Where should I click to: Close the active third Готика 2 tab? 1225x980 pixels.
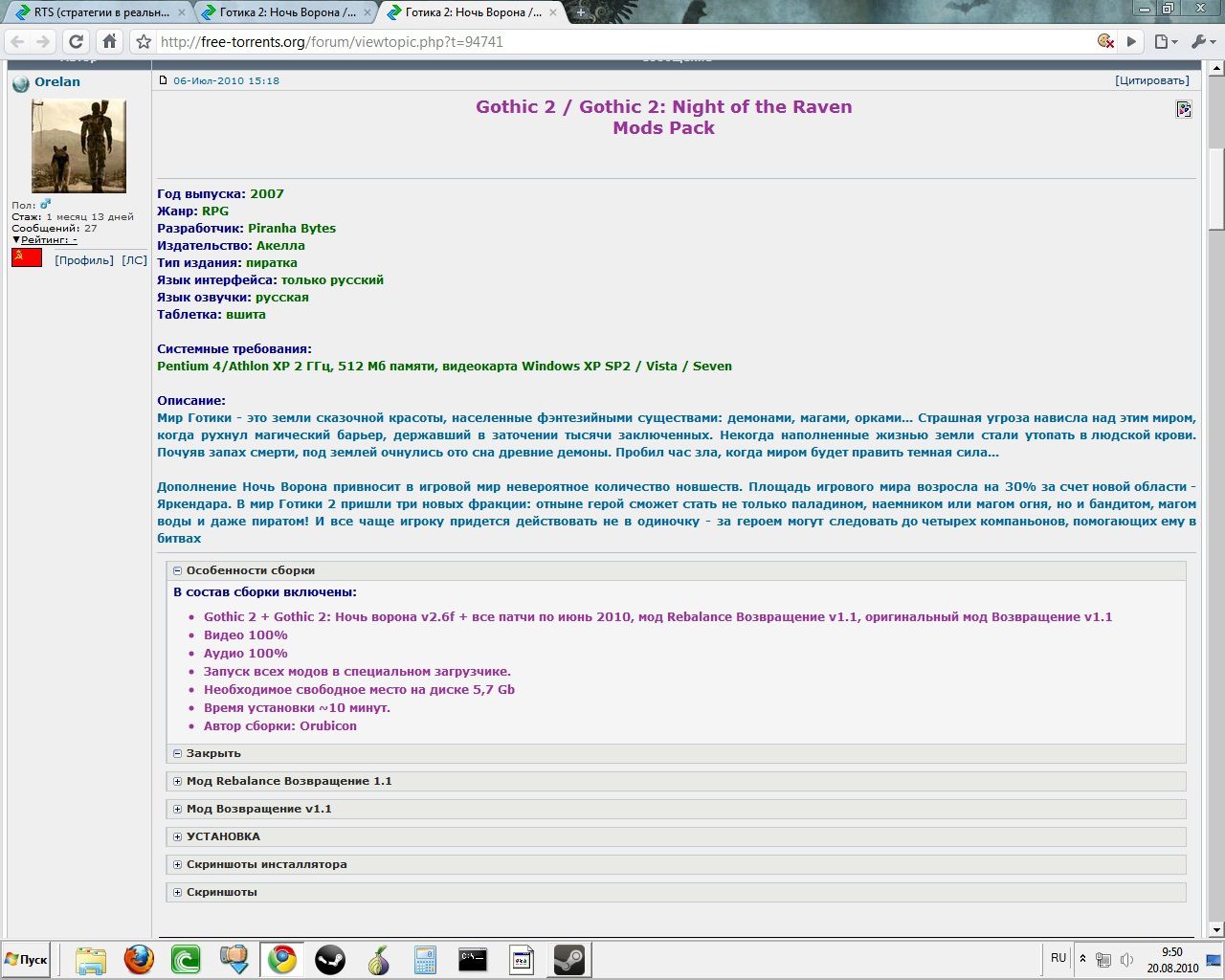(x=553, y=12)
